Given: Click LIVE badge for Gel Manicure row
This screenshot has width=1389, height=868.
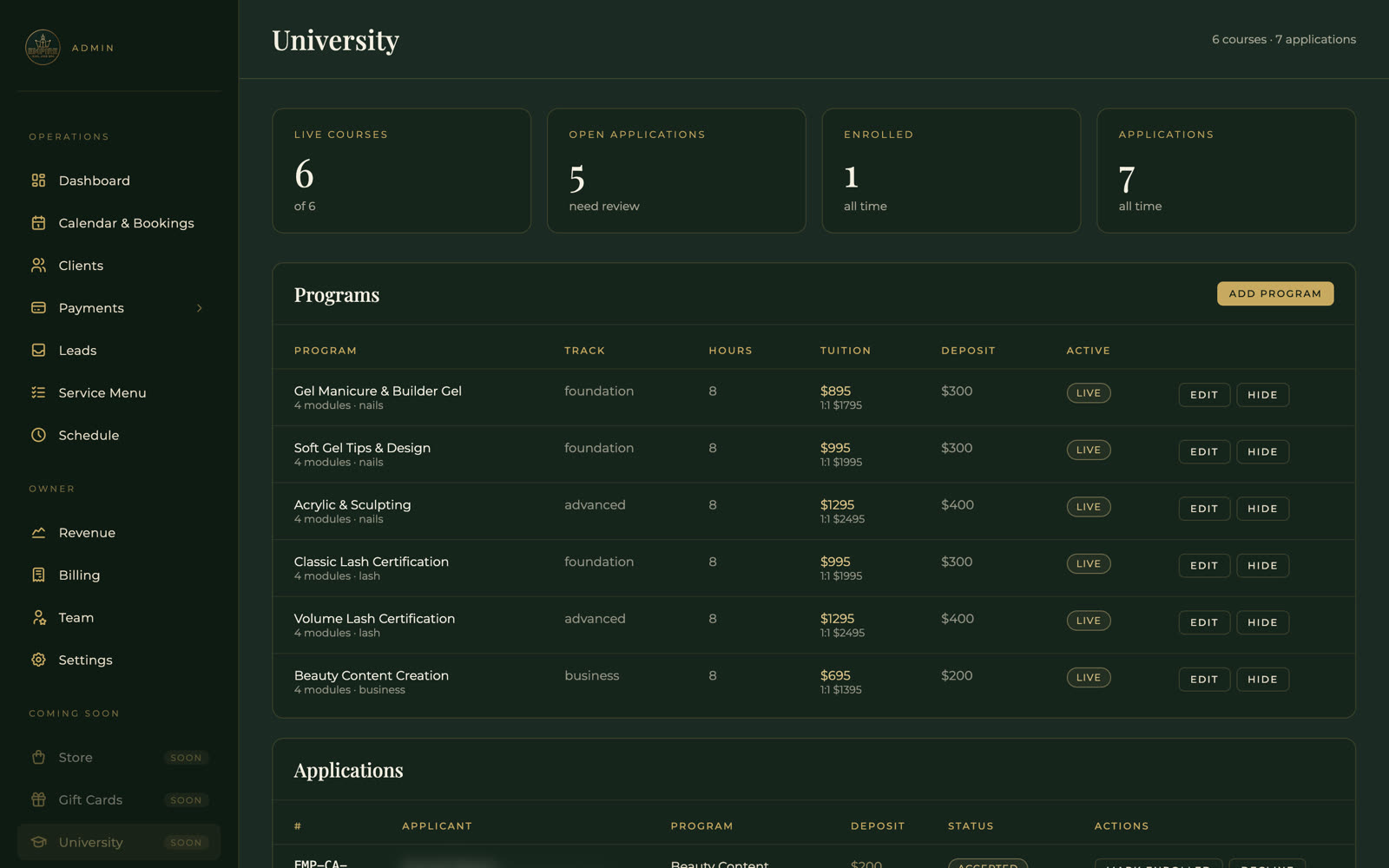Looking at the screenshot, I should click(1089, 393).
